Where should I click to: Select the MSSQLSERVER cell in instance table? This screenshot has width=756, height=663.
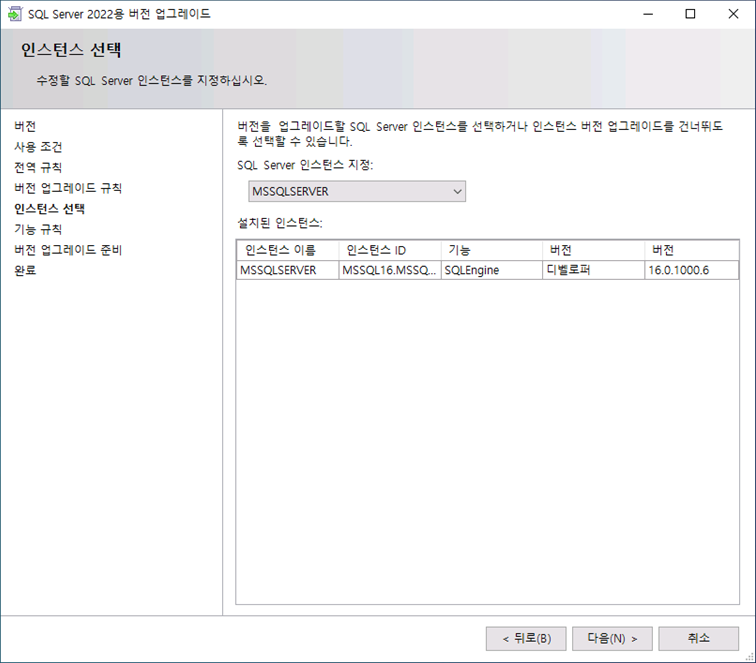[288, 270]
